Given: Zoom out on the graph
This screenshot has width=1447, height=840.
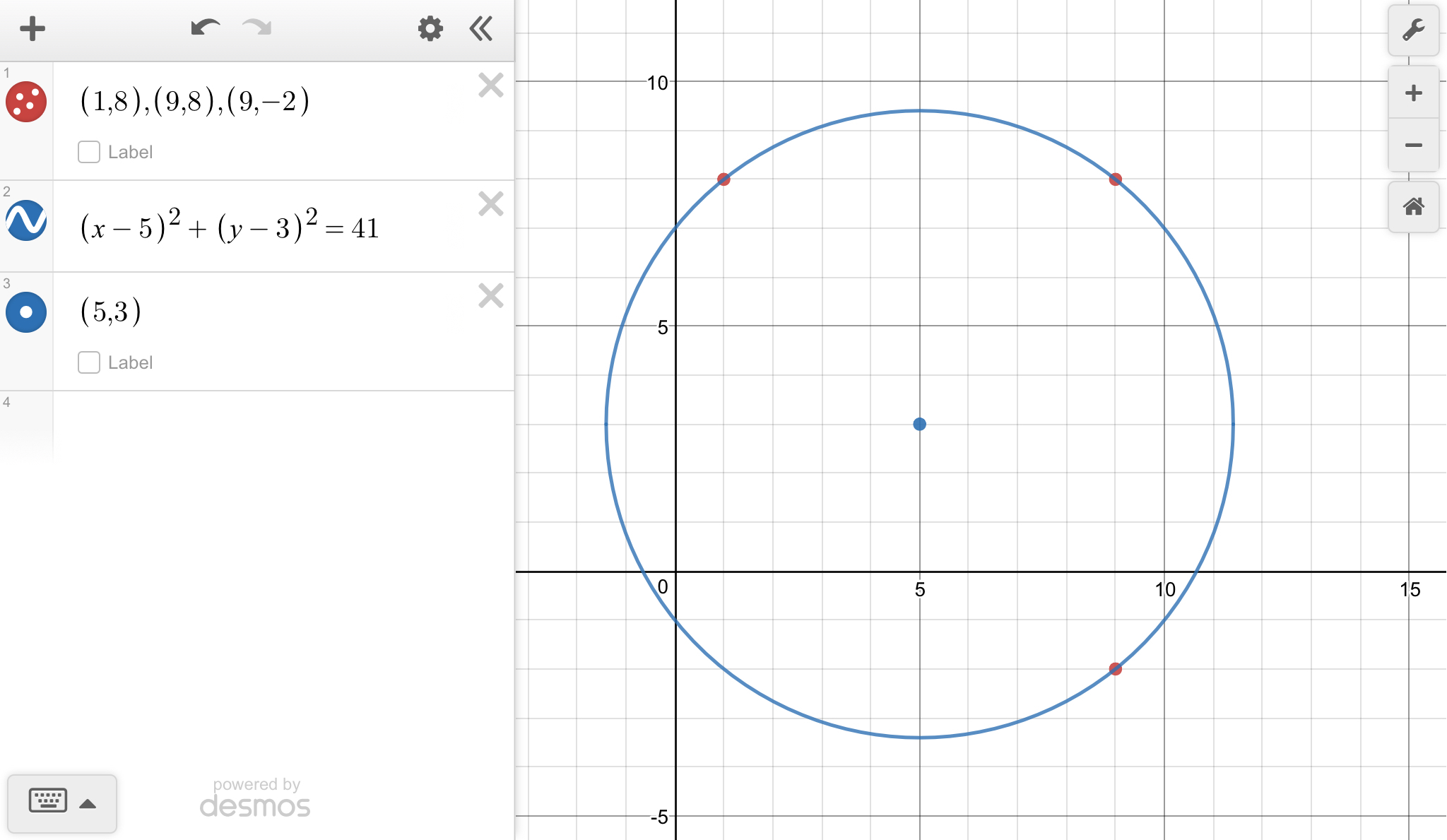Looking at the screenshot, I should [1413, 146].
